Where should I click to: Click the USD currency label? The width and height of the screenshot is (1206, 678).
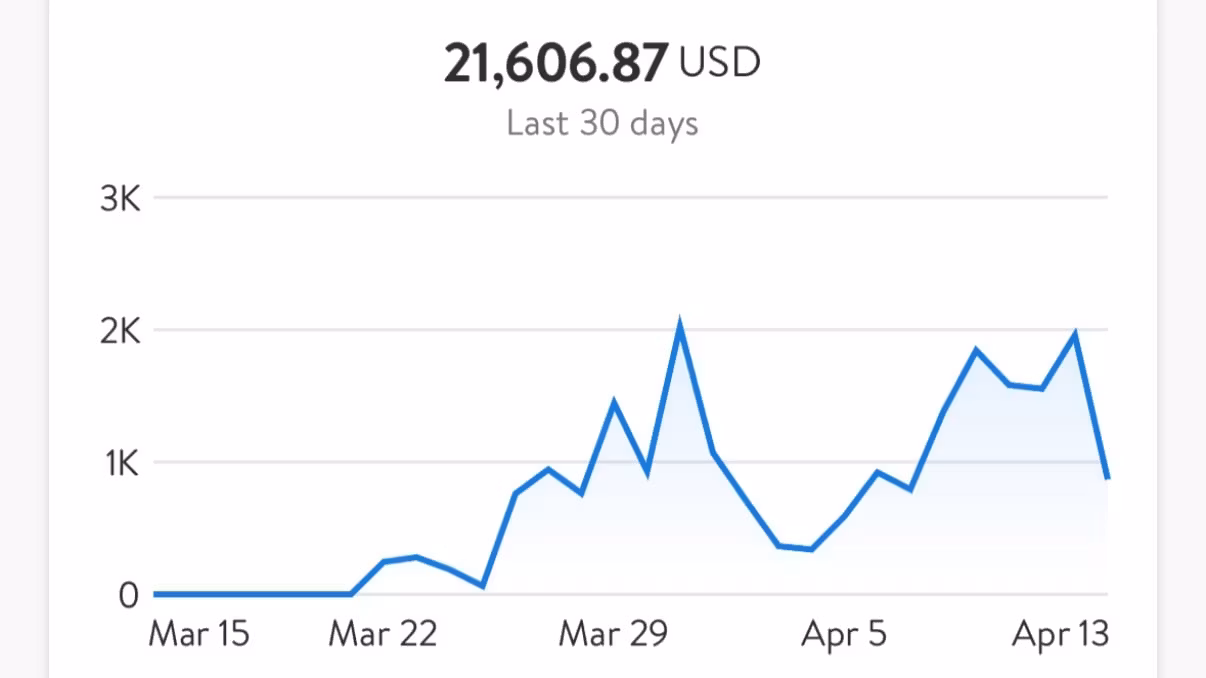tap(719, 63)
